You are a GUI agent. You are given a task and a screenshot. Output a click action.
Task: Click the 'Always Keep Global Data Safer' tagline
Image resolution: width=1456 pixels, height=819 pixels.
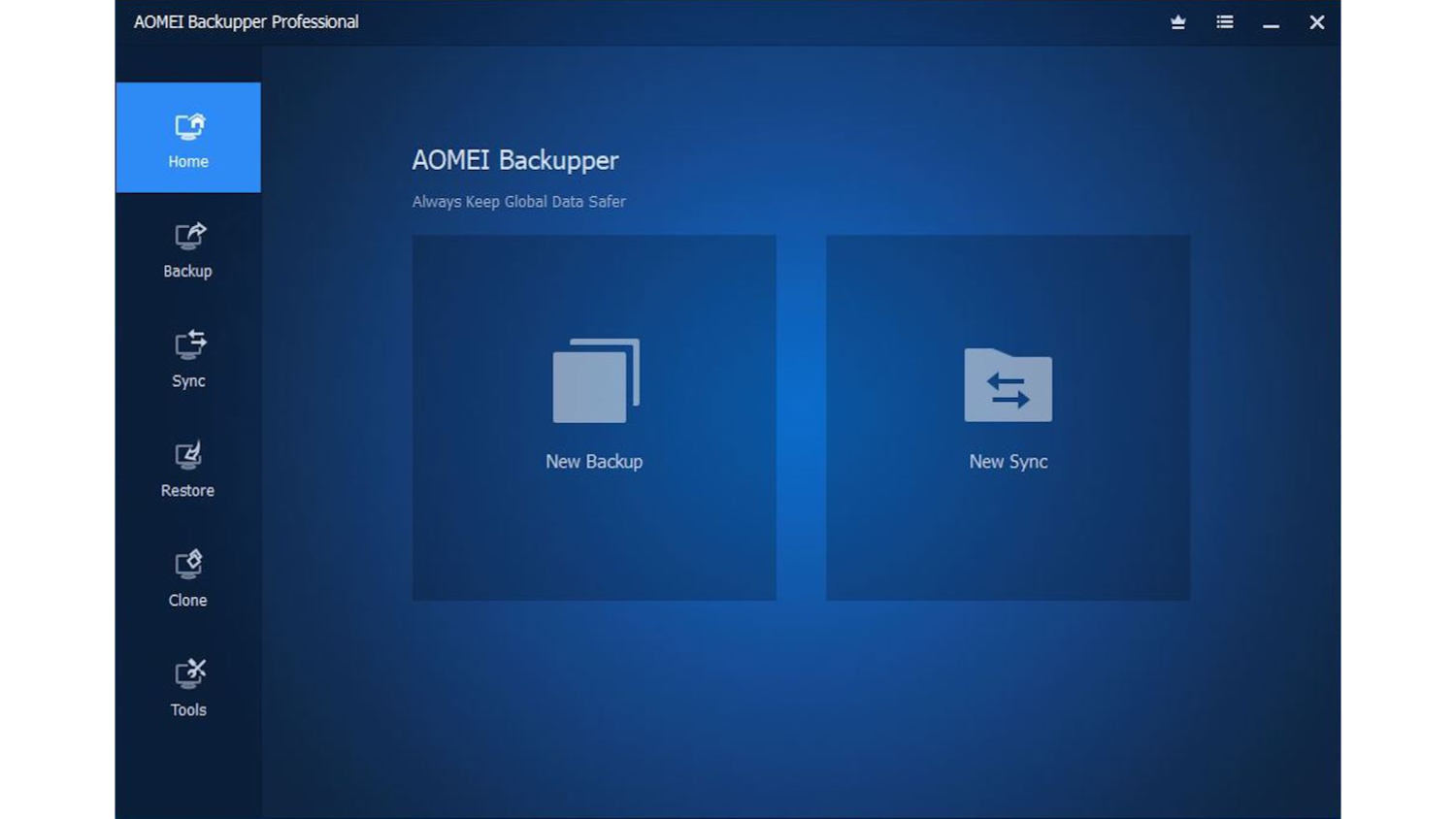[x=518, y=202]
